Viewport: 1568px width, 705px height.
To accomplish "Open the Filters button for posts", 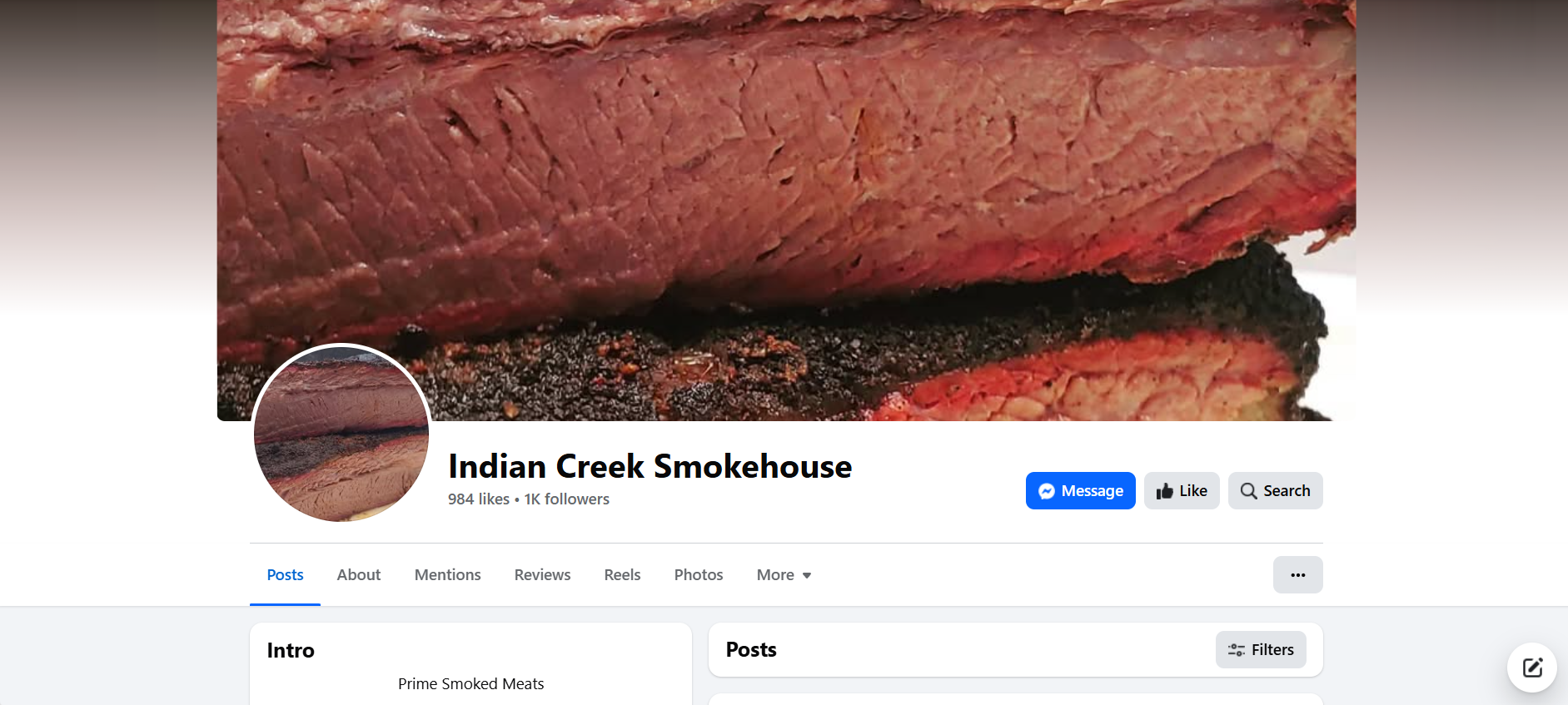I will (1261, 650).
